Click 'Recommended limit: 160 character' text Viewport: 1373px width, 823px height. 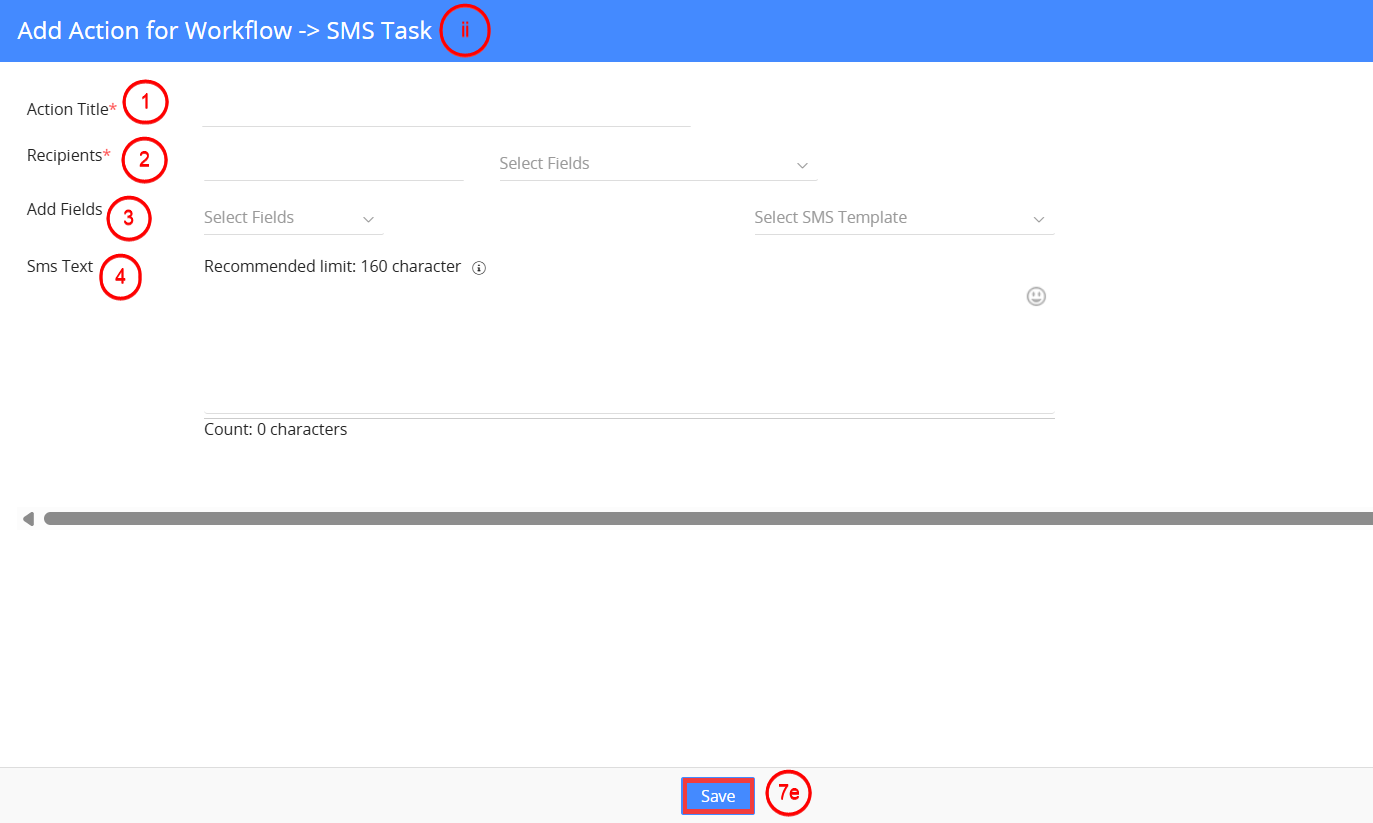(x=332, y=267)
